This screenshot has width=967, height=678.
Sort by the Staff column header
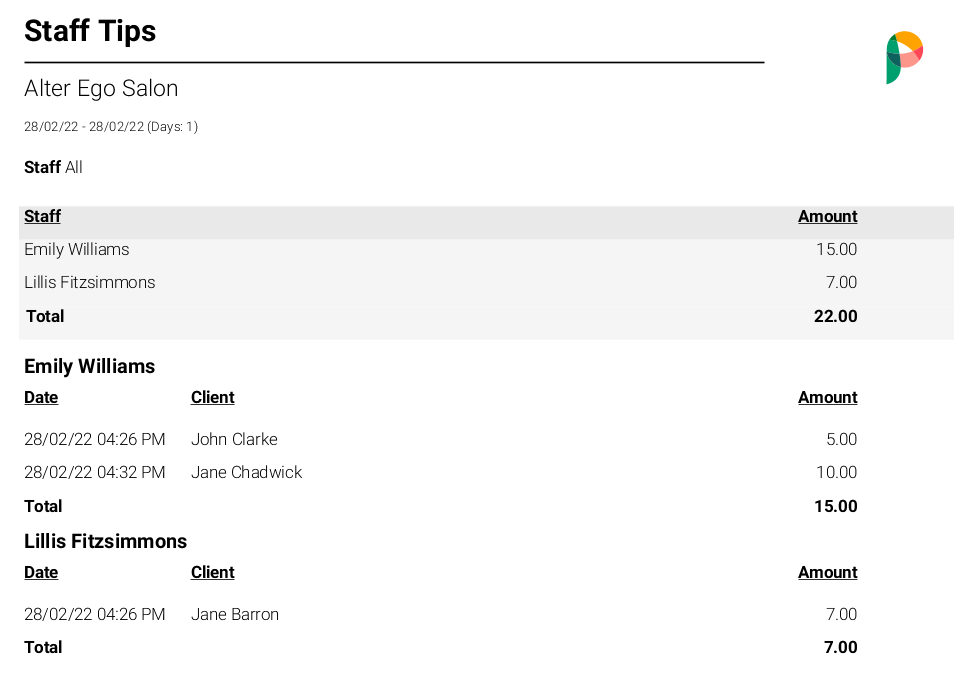[x=42, y=216]
